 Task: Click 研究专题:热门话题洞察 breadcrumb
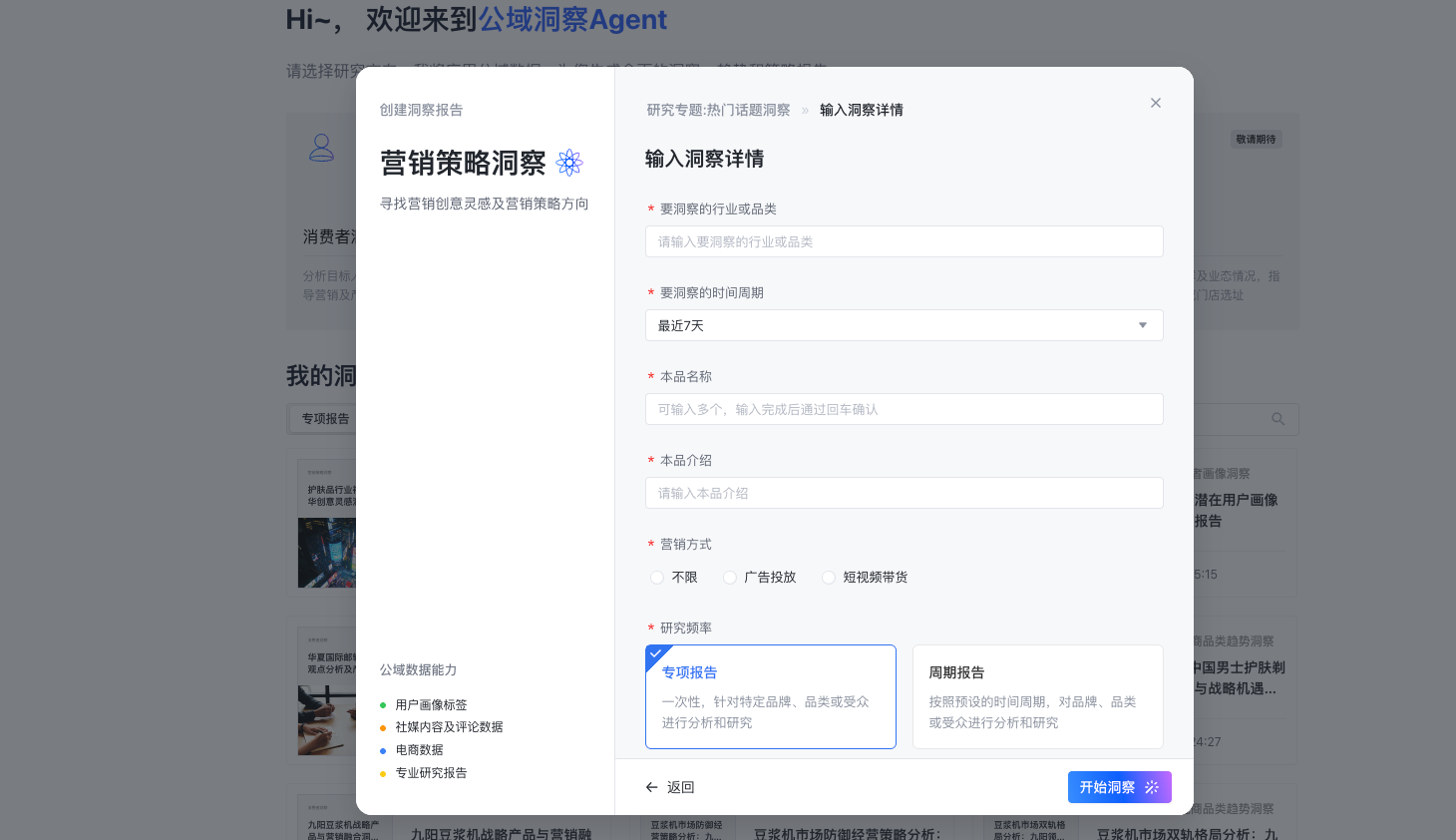click(718, 110)
